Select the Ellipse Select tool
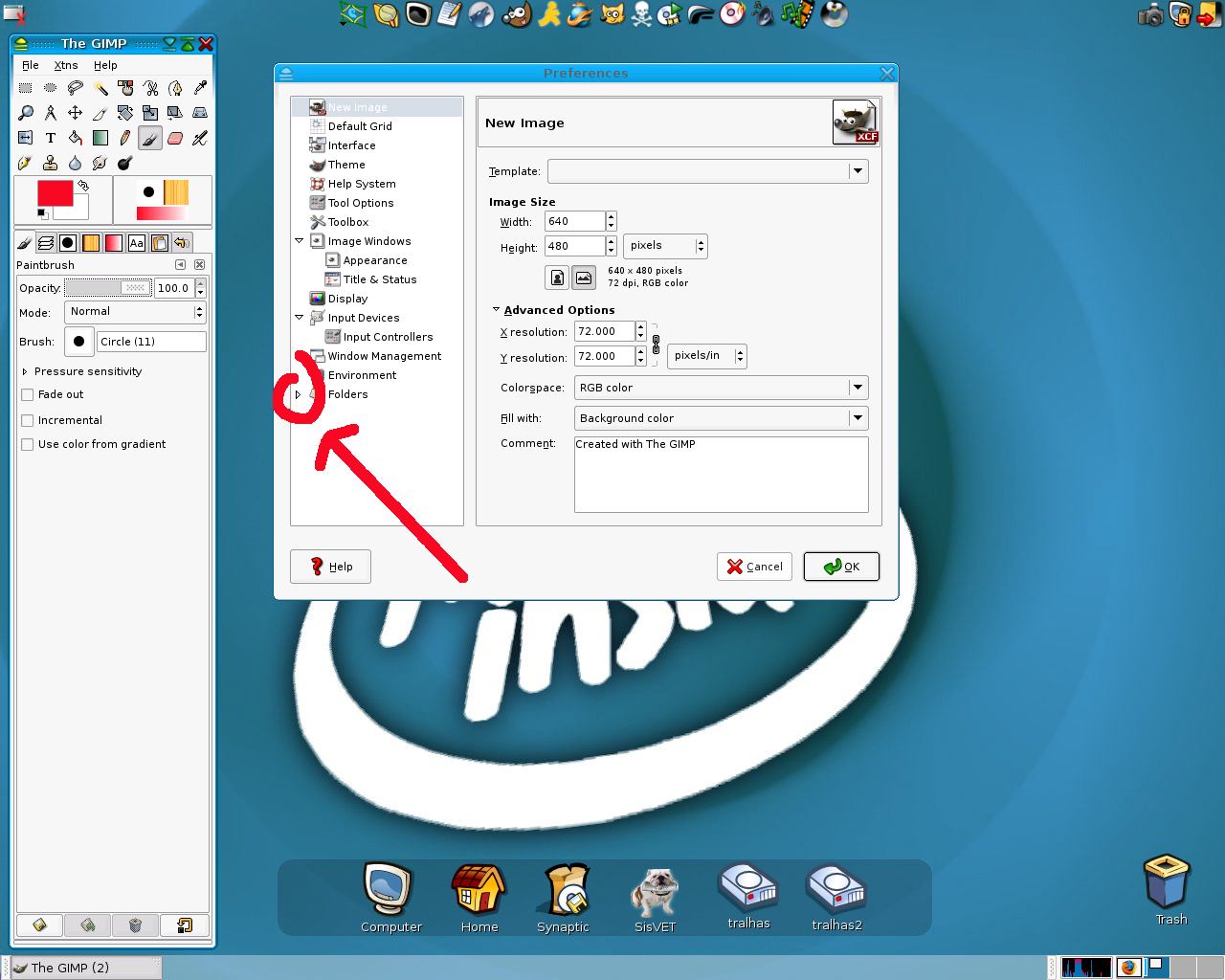This screenshot has height=980, width=1225. coord(51,88)
